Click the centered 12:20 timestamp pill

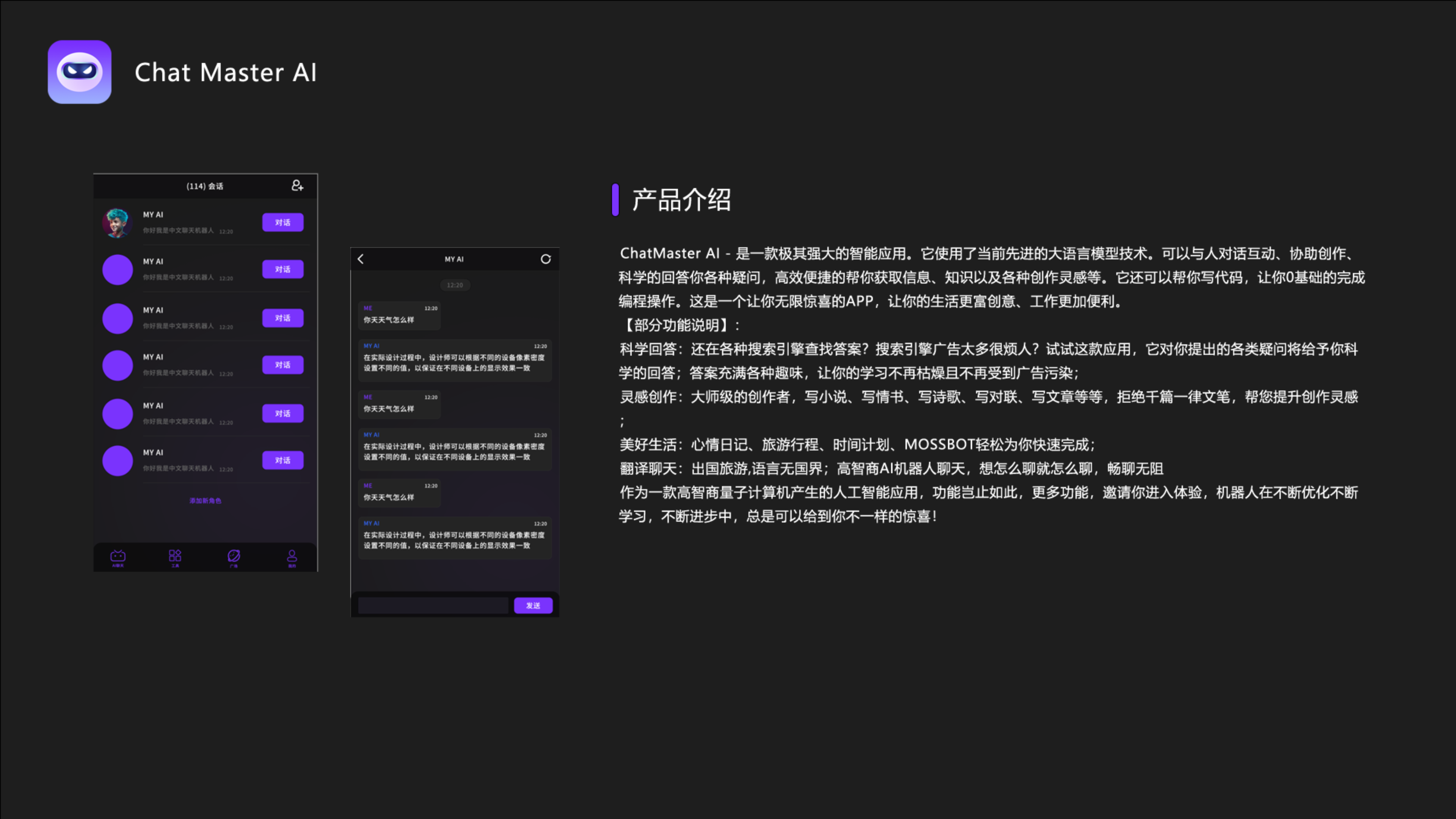tap(455, 286)
